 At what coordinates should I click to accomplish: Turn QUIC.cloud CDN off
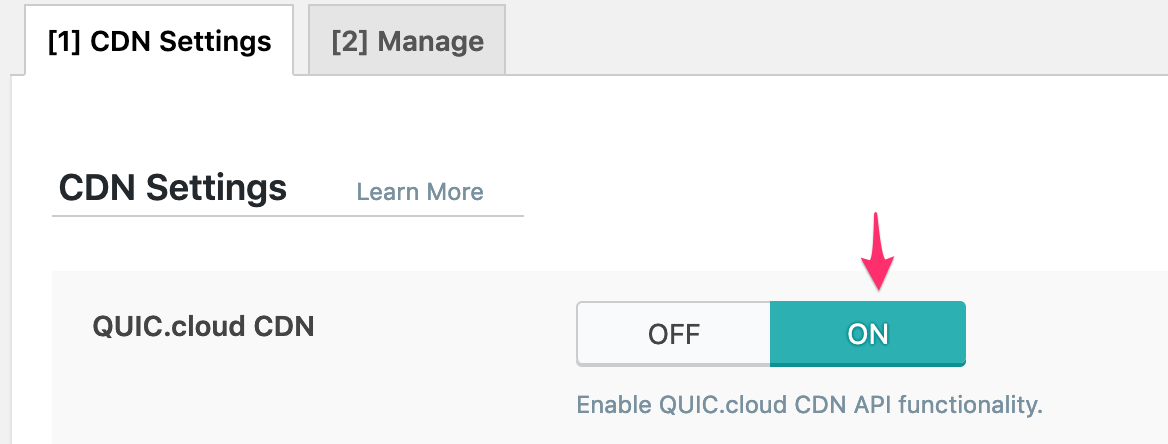pyautogui.click(x=673, y=334)
